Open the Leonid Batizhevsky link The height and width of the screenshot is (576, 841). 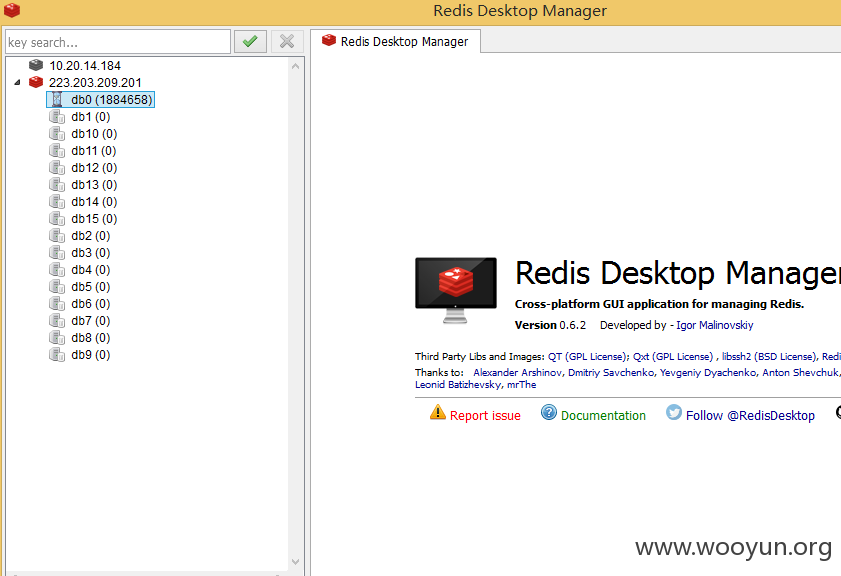click(x=458, y=385)
